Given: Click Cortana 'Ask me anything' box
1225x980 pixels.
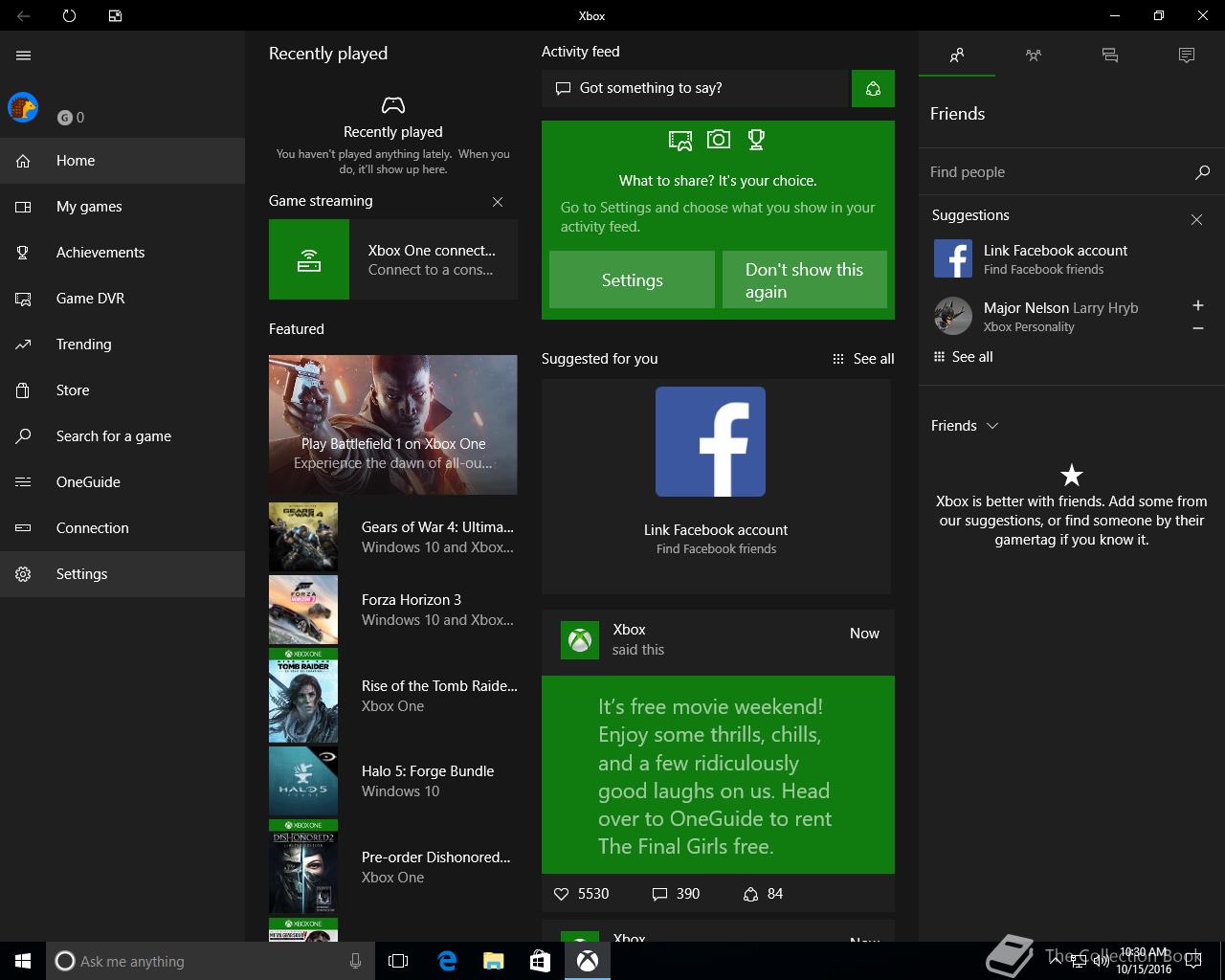Looking at the screenshot, I should point(209,961).
